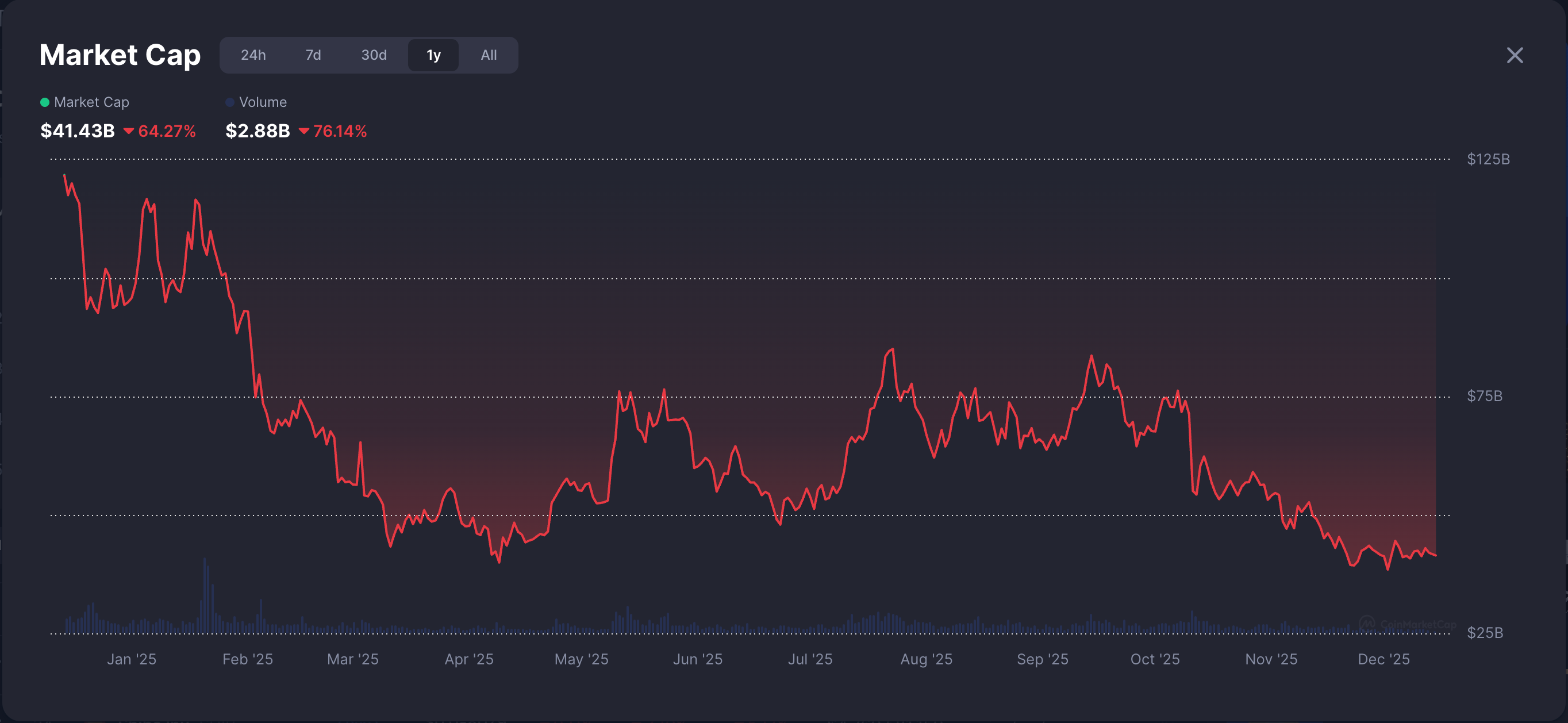Open the 7d time range view
Image resolution: width=1568 pixels, height=723 pixels.
(x=313, y=55)
